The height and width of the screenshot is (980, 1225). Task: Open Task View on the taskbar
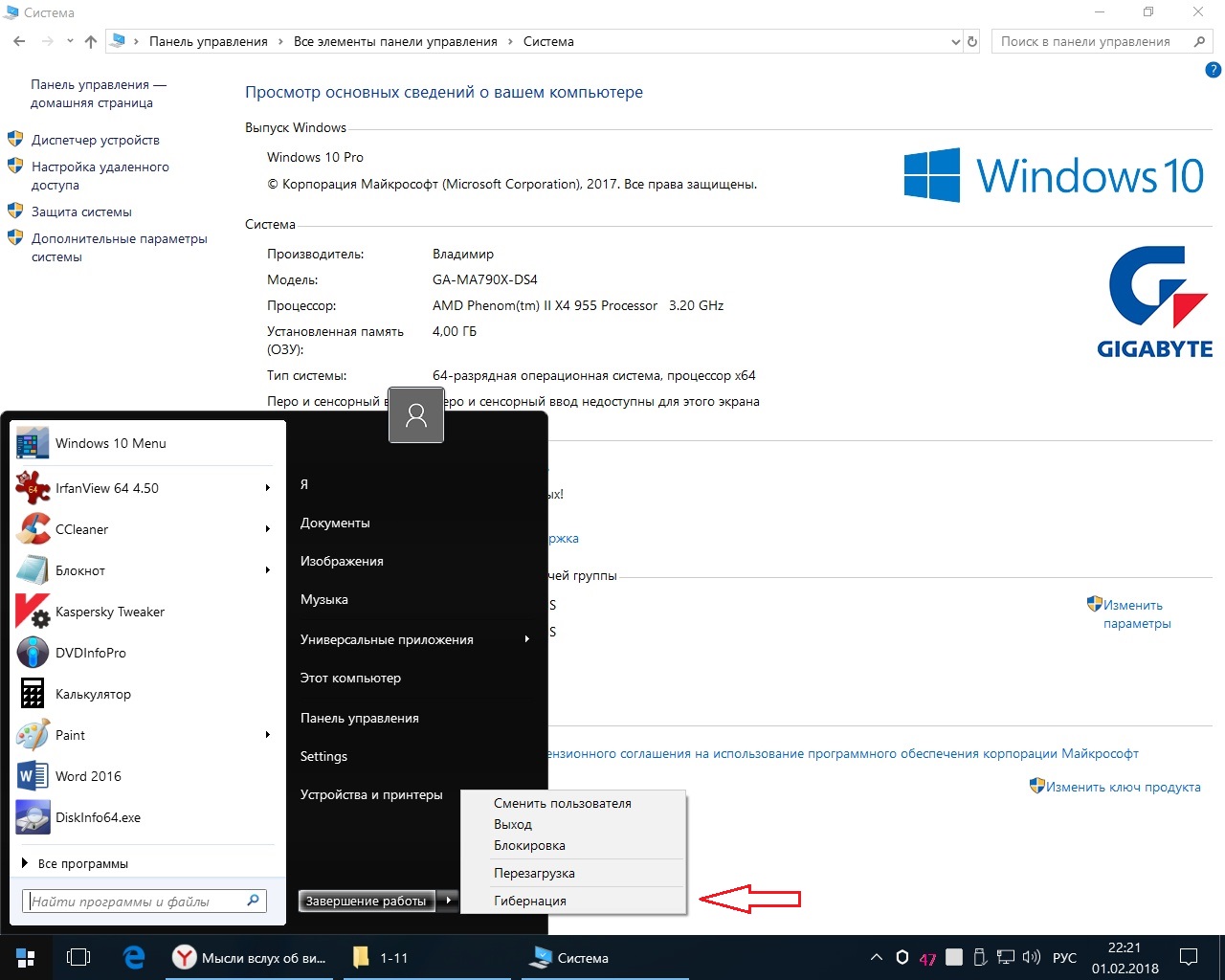(x=78, y=957)
